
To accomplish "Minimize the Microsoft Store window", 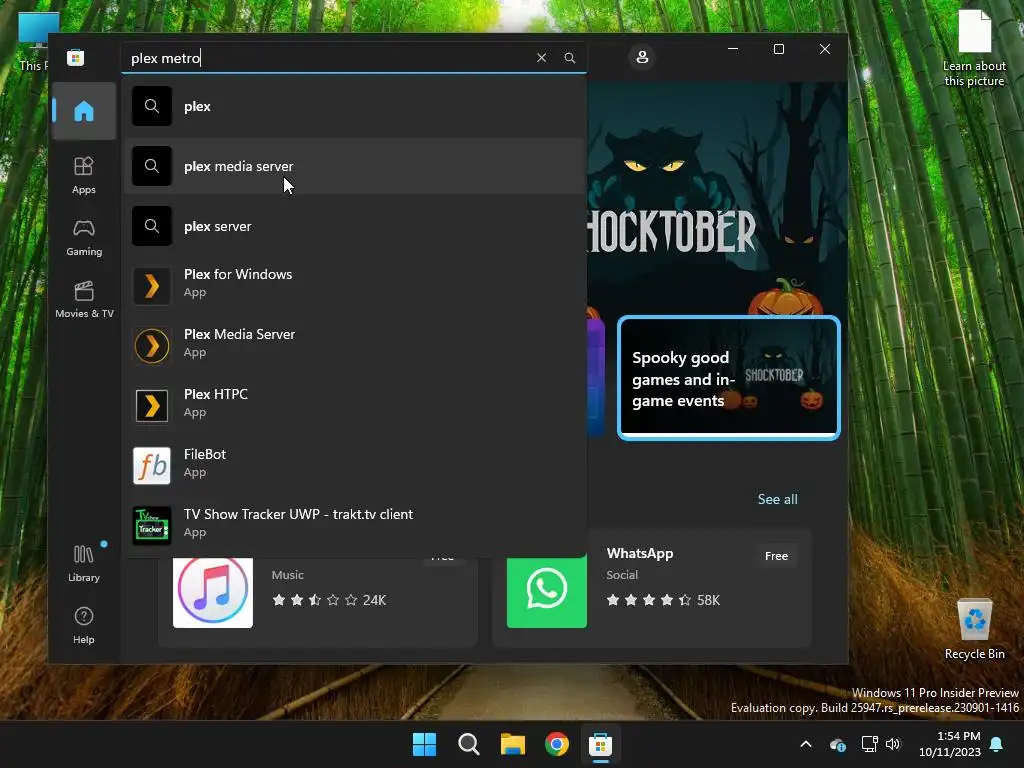I will [x=733, y=49].
